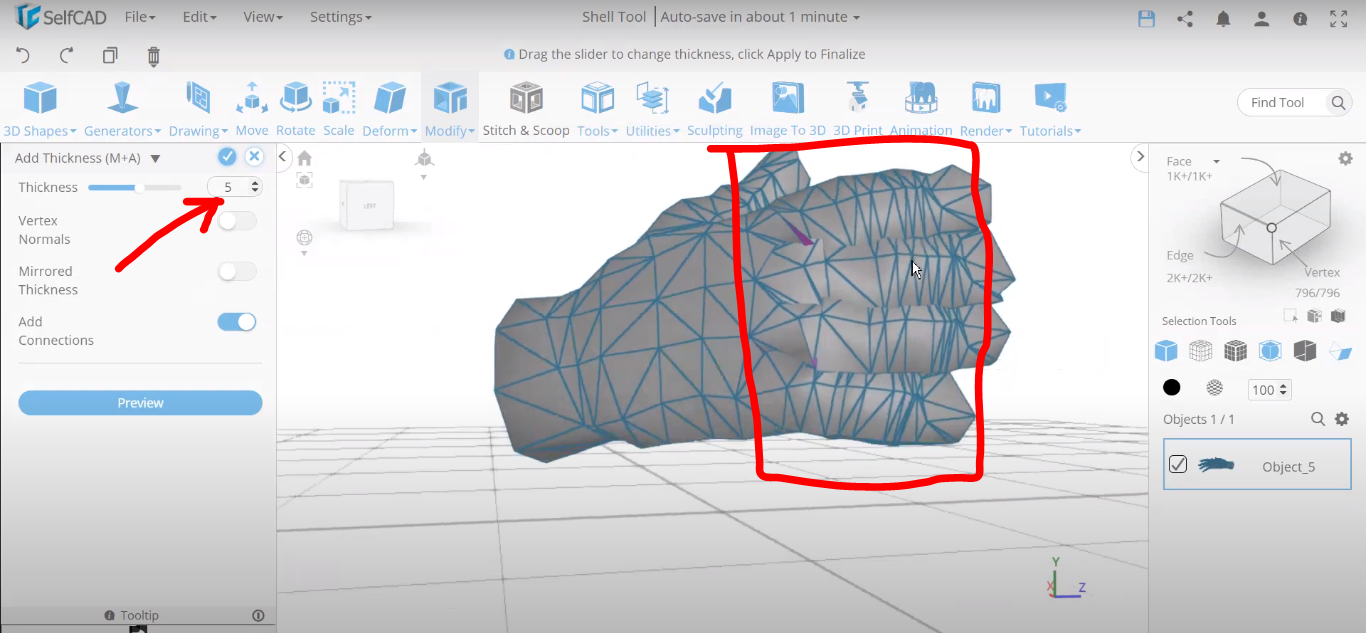The height and width of the screenshot is (633, 1366).
Task: Open the Animation tool
Action: click(x=921, y=109)
